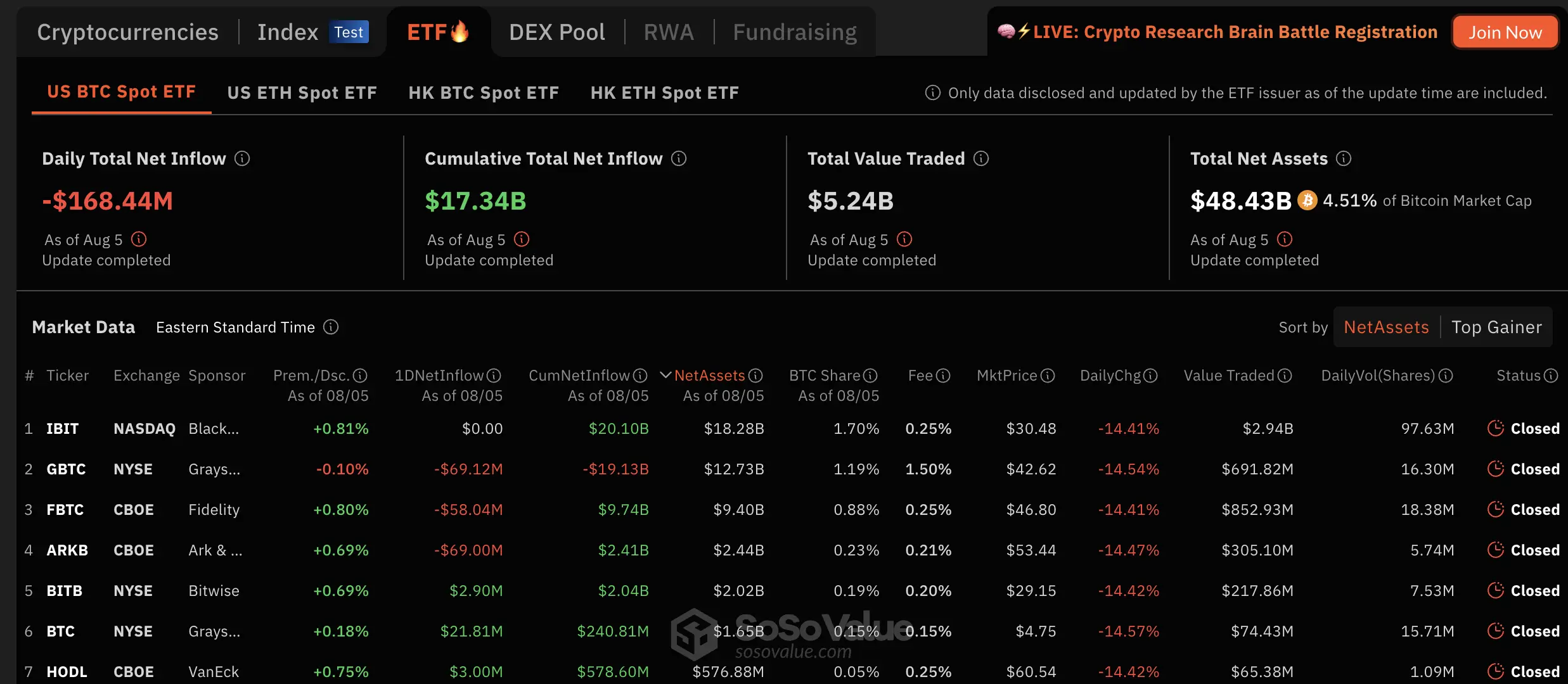Click the CumNetInflow column header label
Screen dimensions: 1568x684
click(x=579, y=376)
